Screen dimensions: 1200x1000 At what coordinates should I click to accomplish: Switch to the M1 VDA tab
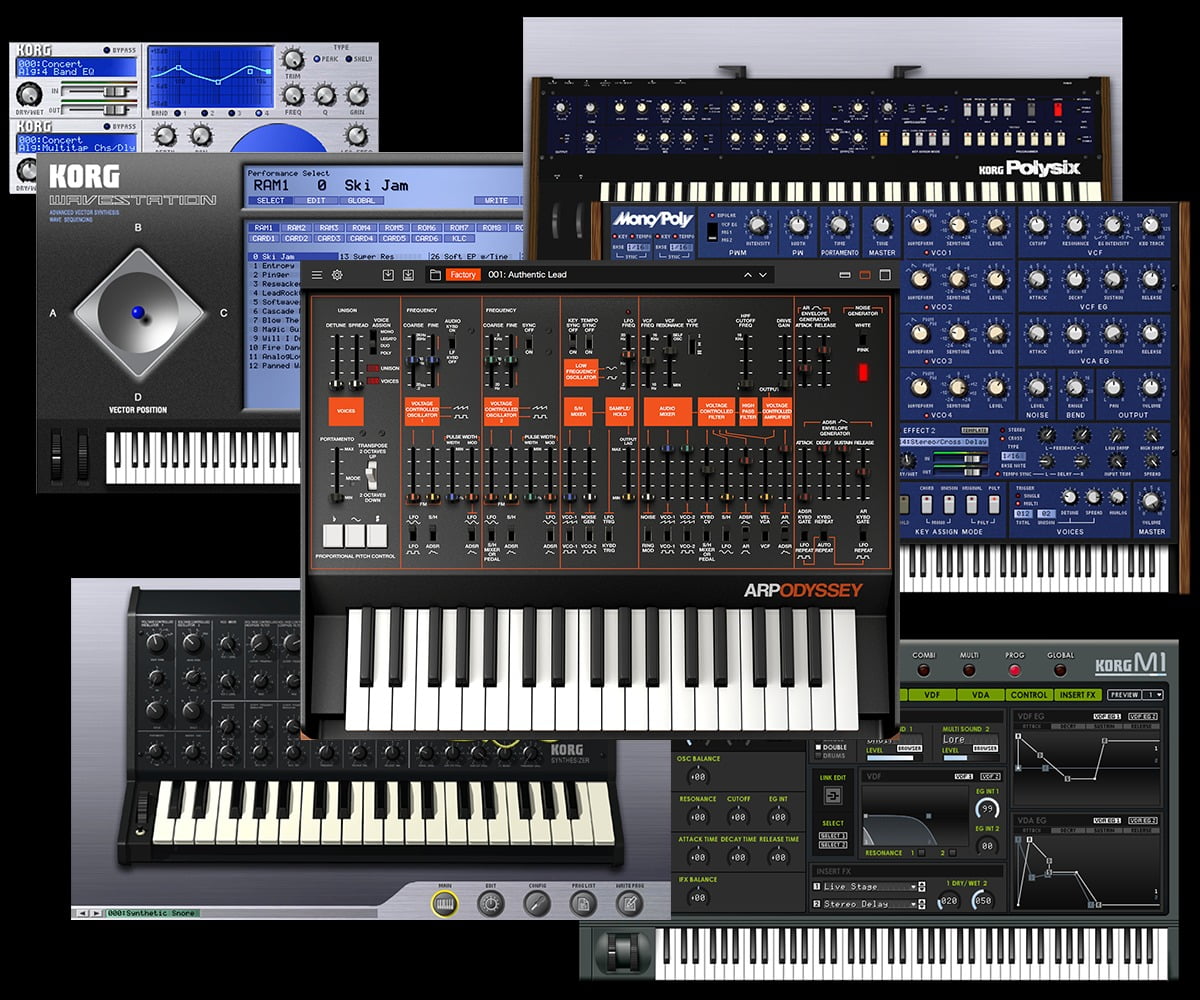(x=979, y=694)
